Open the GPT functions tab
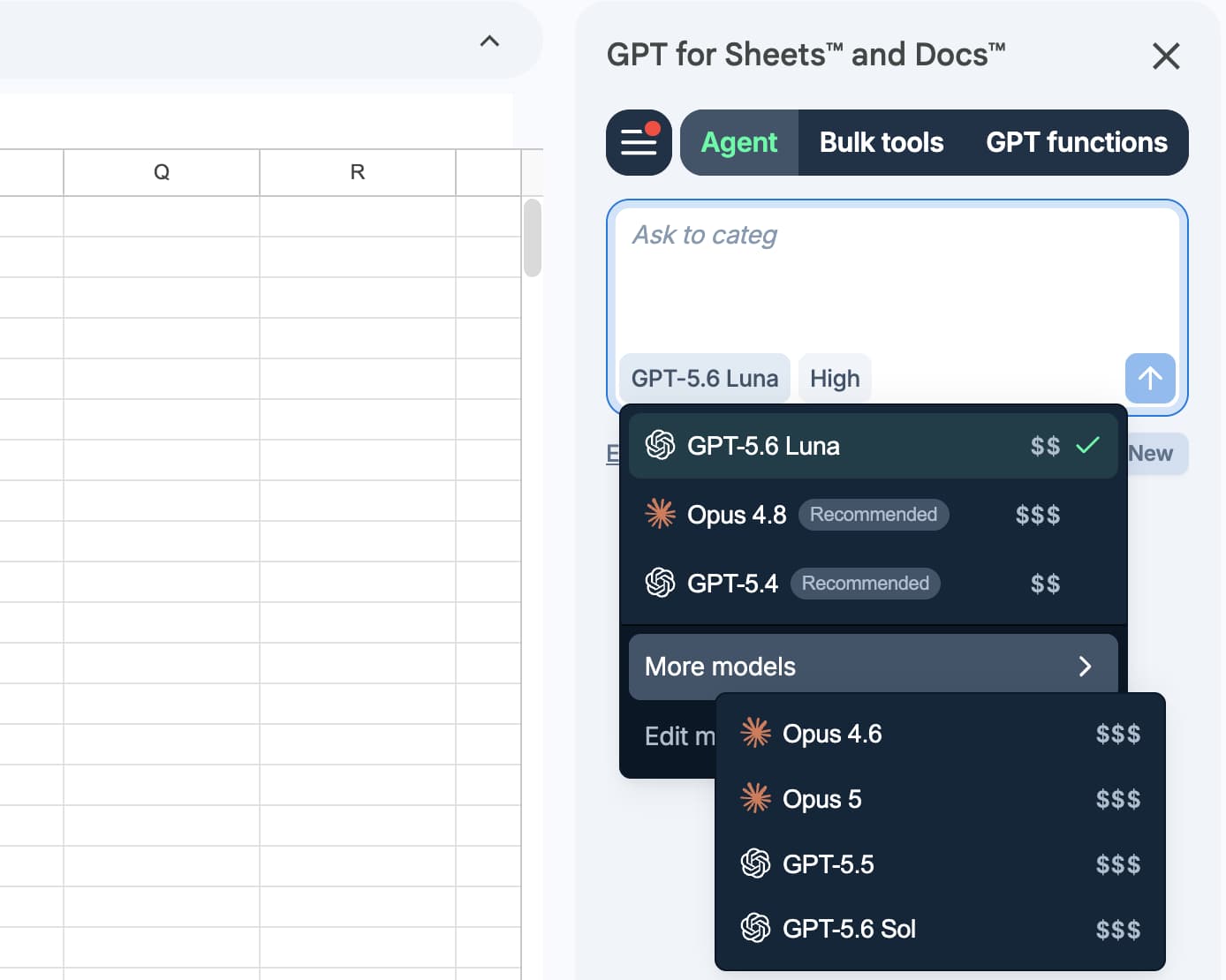 tap(1077, 142)
